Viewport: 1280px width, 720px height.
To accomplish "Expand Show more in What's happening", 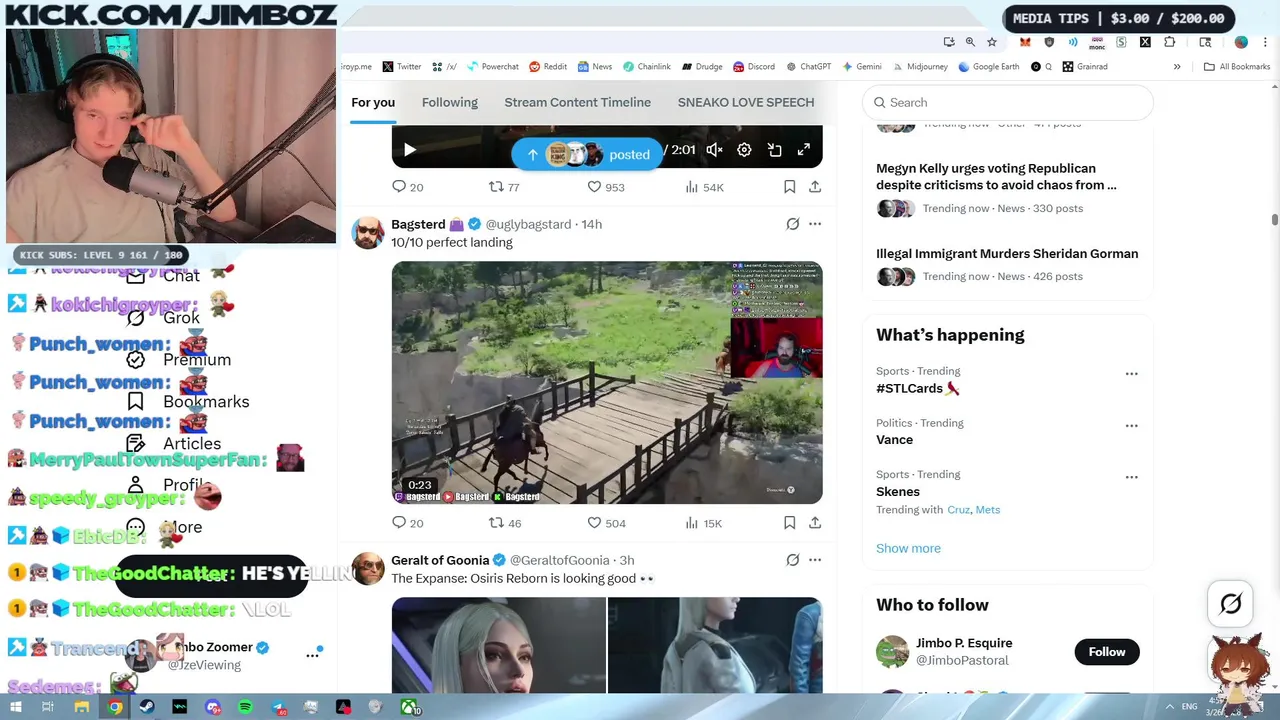I will coord(908,548).
